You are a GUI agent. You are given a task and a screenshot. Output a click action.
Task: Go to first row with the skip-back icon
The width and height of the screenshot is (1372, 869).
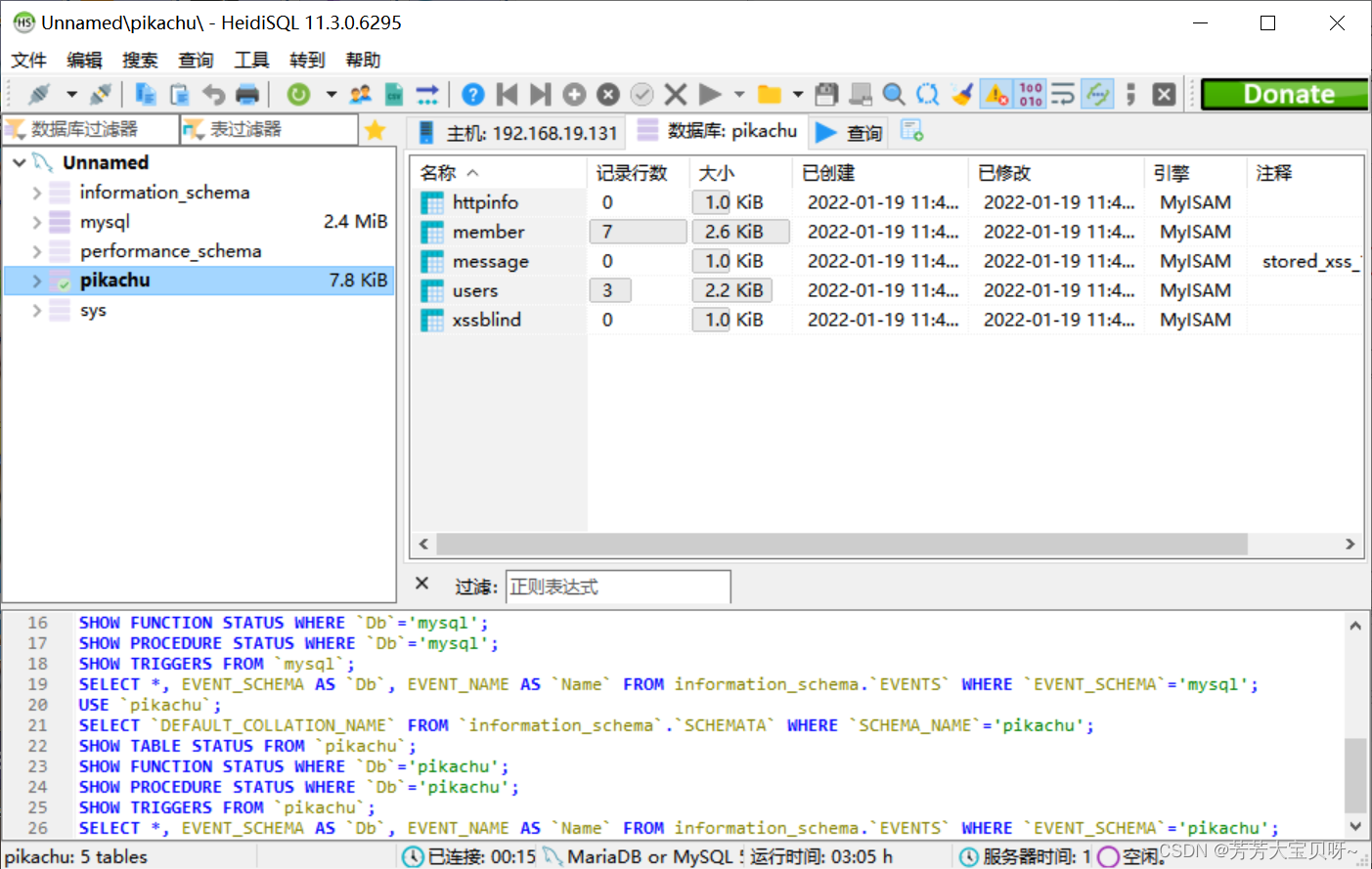click(x=507, y=94)
